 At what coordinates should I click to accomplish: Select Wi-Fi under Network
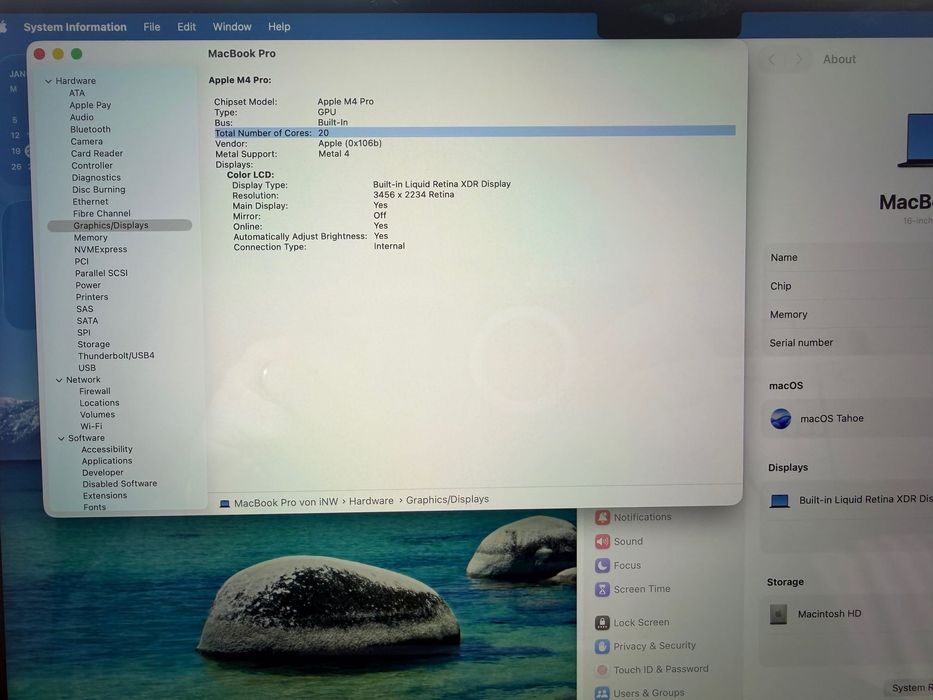pyautogui.click(x=91, y=426)
